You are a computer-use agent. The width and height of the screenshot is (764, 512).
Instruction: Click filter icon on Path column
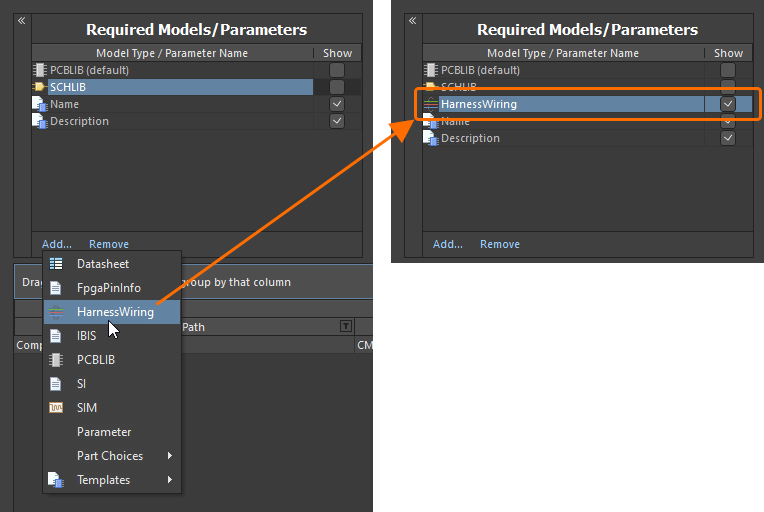pyautogui.click(x=346, y=326)
